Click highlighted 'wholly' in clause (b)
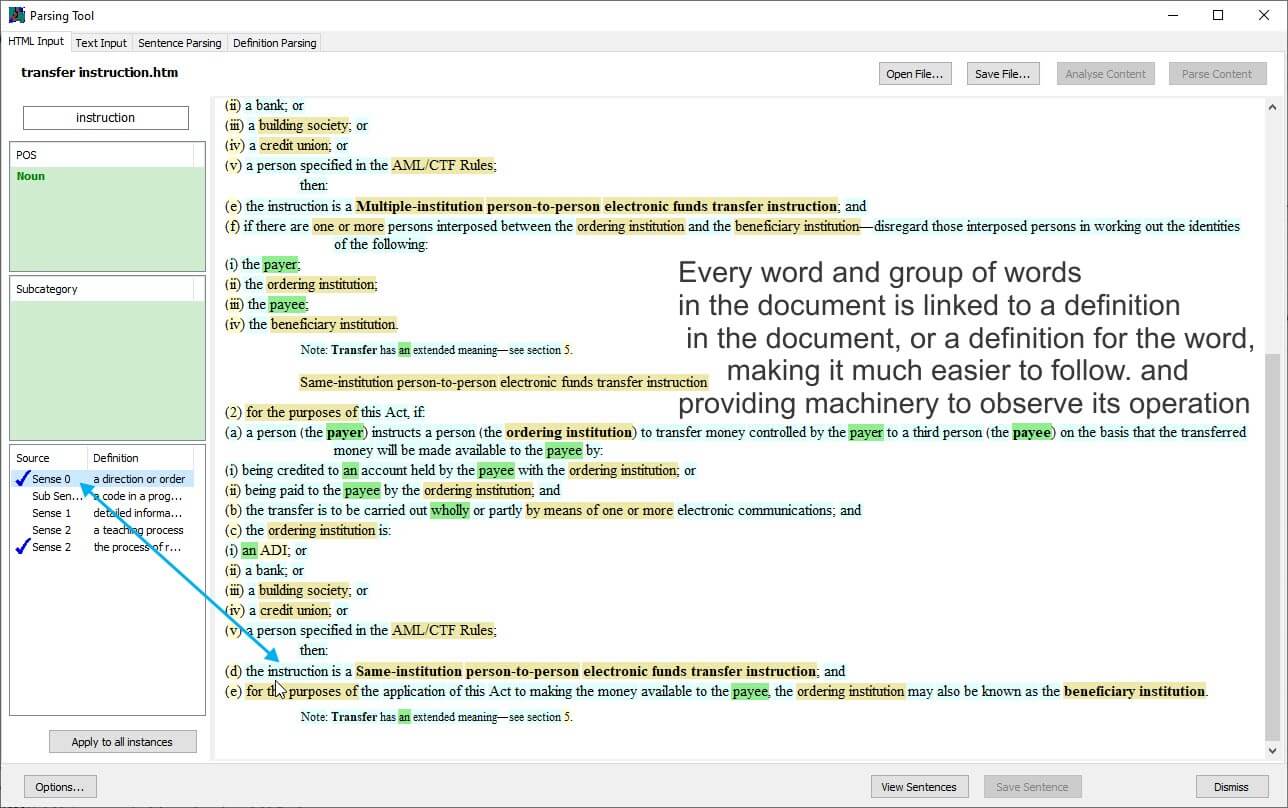1288x808 pixels. click(449, 510)
